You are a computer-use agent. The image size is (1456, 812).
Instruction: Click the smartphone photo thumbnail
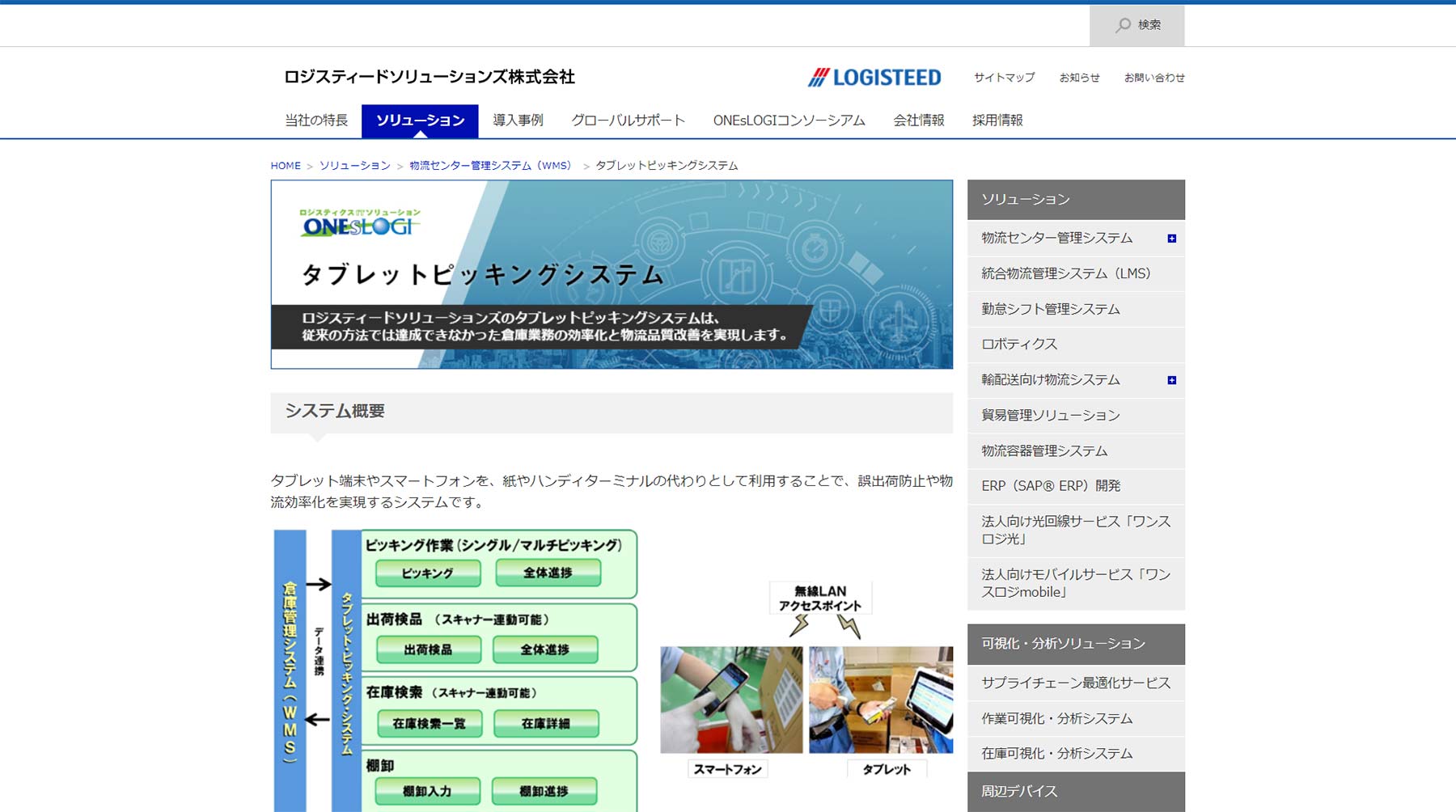pos(731,700)
